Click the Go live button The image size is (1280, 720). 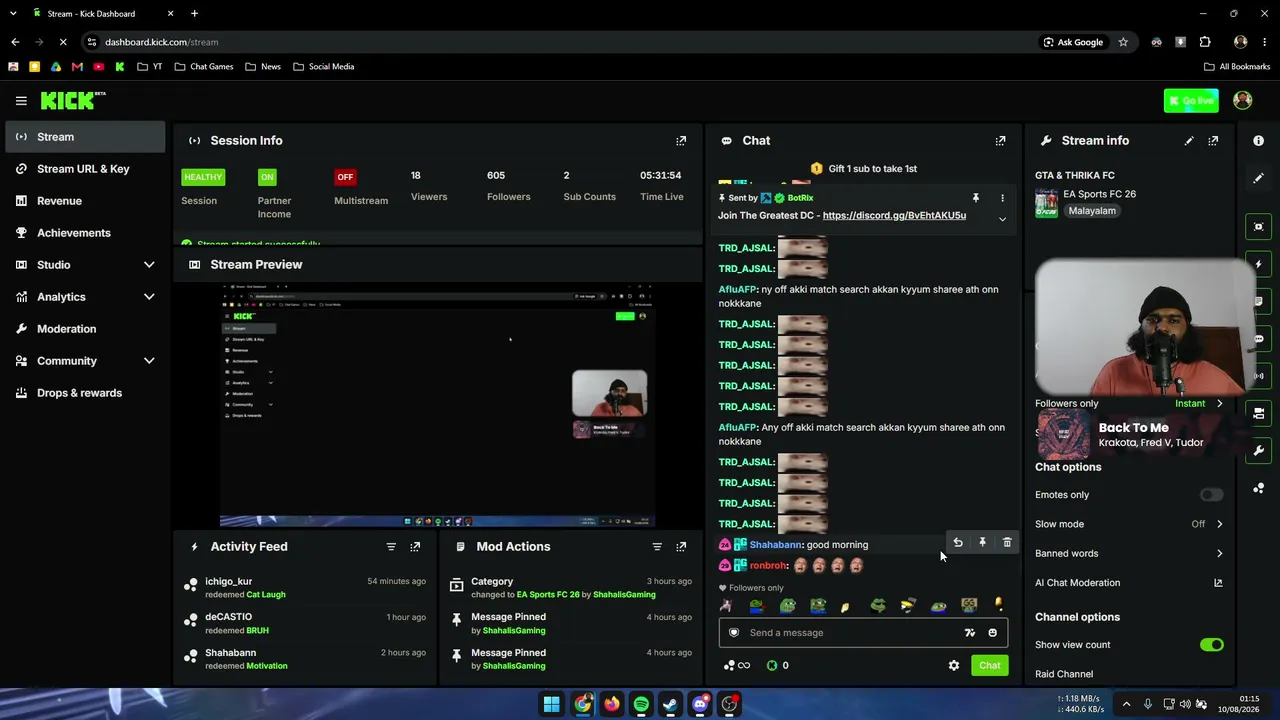pyautogui.click(x=1191, y=100)
